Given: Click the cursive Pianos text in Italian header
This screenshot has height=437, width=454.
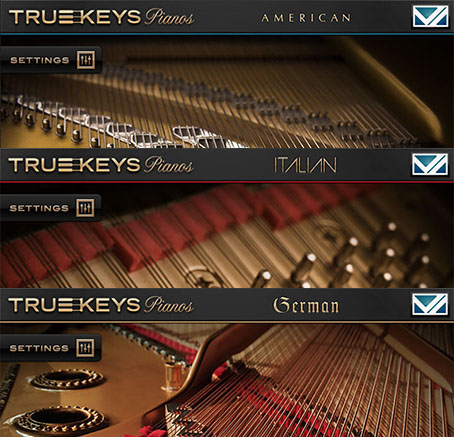Looking at the screenshot, I should 169,165.
